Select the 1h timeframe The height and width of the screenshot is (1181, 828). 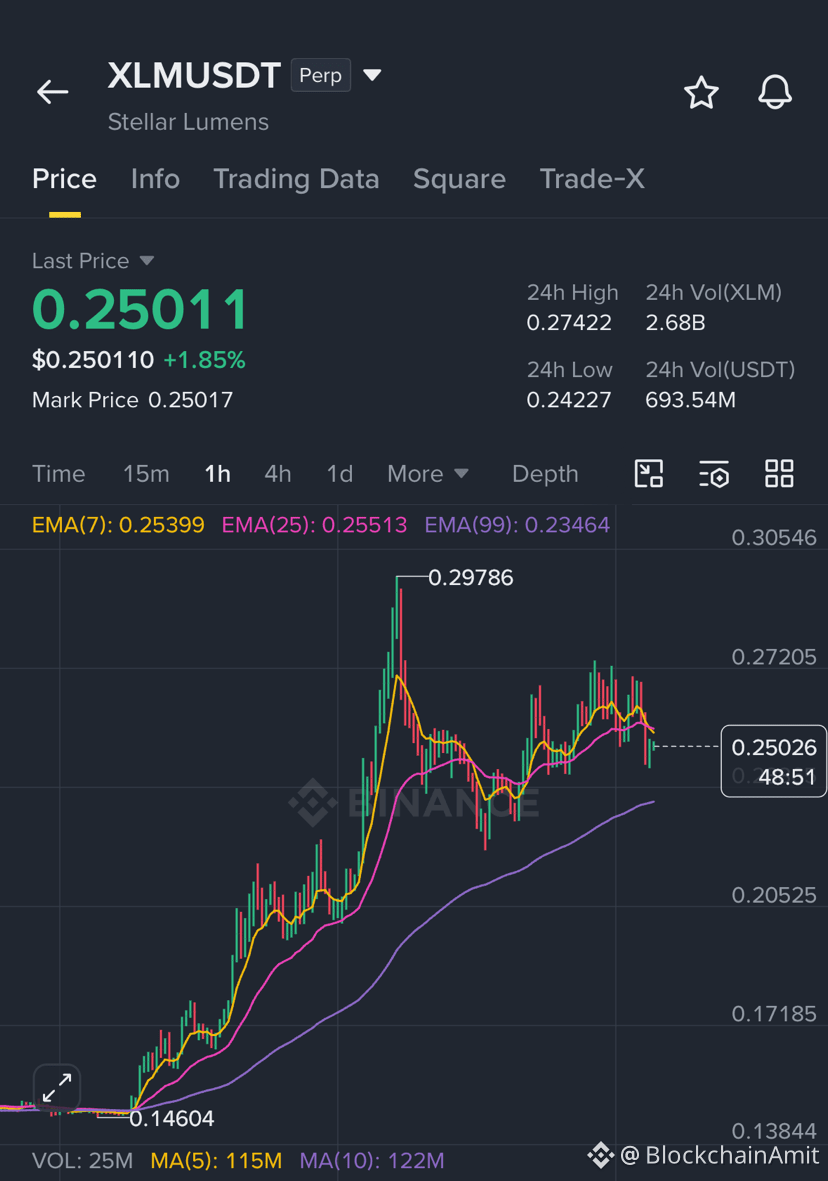coord(218,474)
